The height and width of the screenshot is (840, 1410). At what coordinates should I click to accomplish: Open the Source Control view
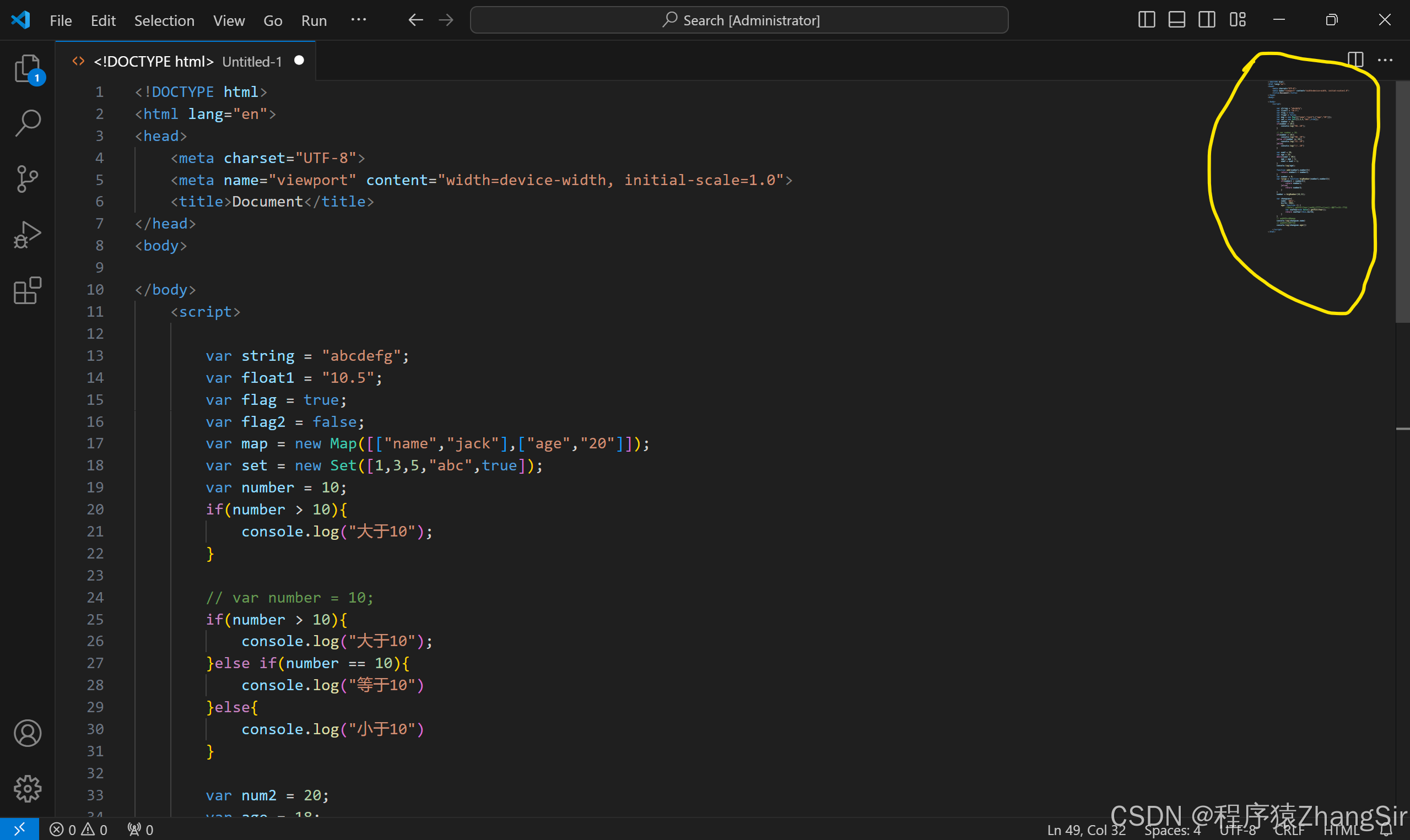click(27, 179)
